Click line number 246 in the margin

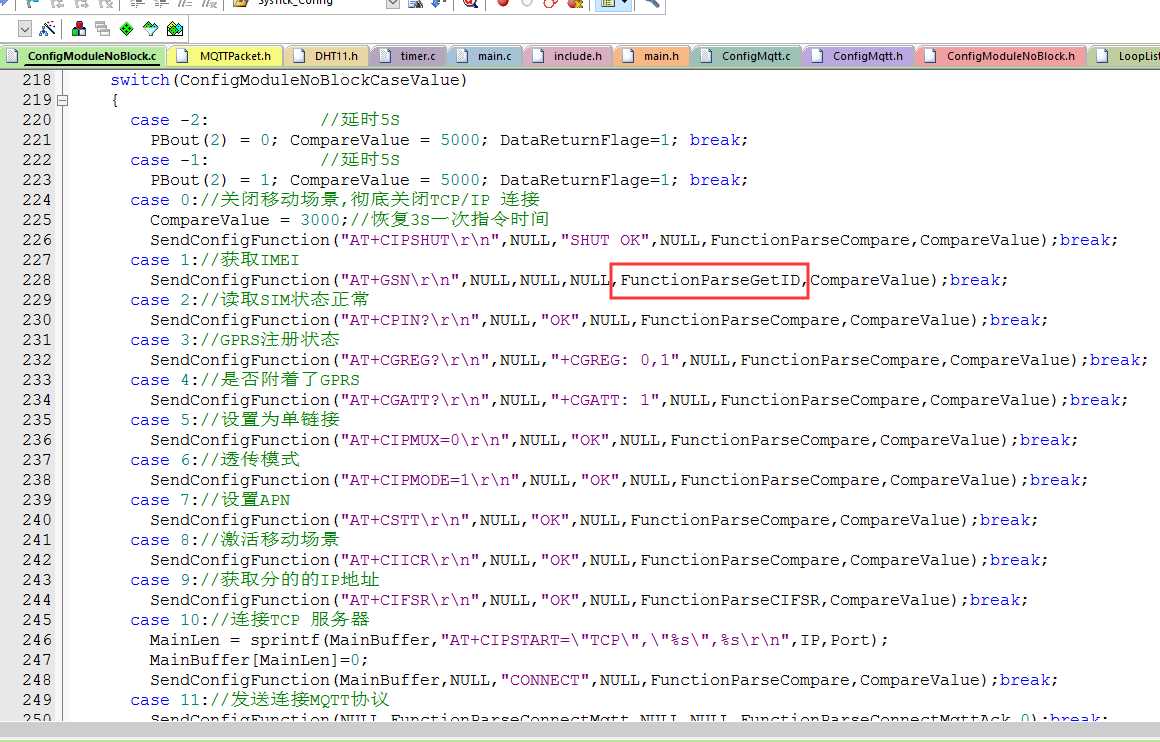tap(37, 639)
